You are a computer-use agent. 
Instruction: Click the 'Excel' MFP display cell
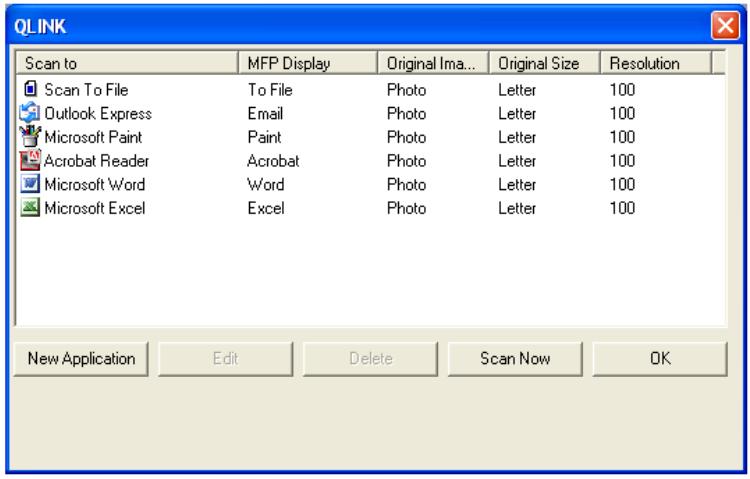[266, 208]
